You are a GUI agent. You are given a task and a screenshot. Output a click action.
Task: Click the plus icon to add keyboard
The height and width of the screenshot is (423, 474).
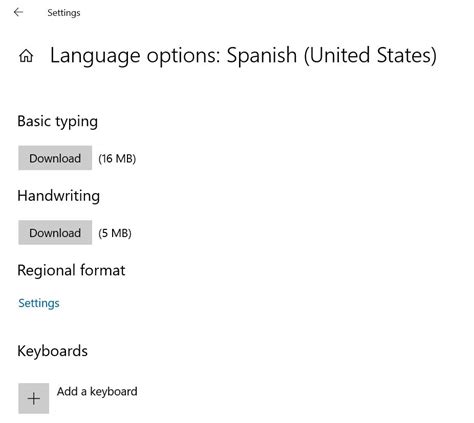click(x=34, y=398)
